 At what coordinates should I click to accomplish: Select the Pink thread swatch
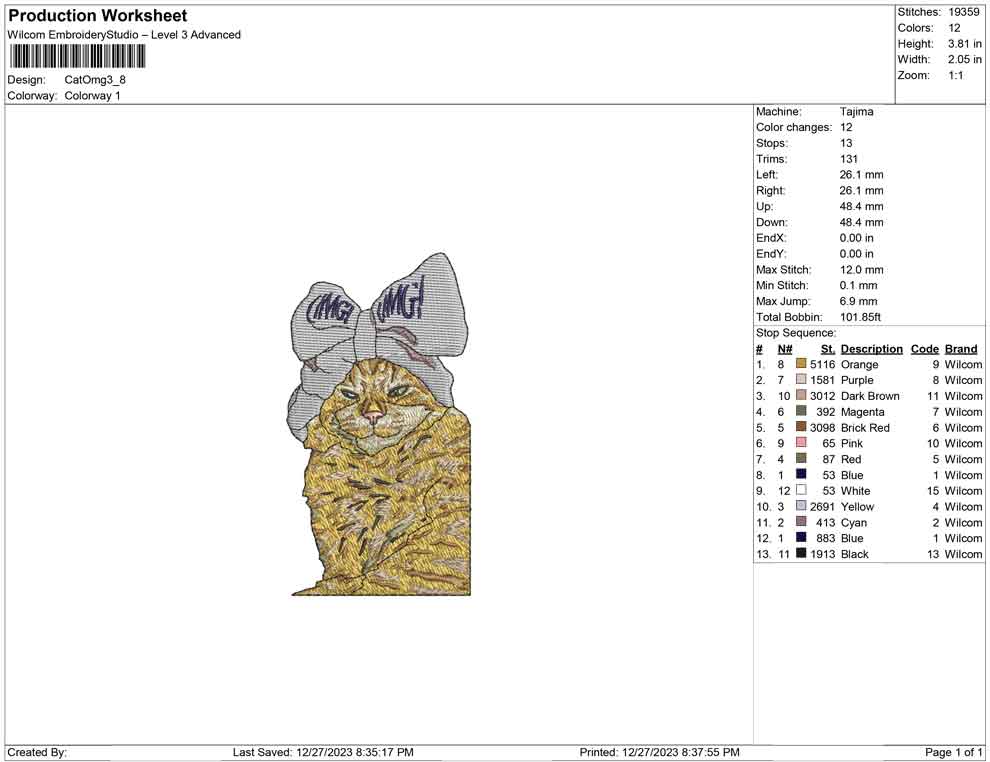click(799, 443)
